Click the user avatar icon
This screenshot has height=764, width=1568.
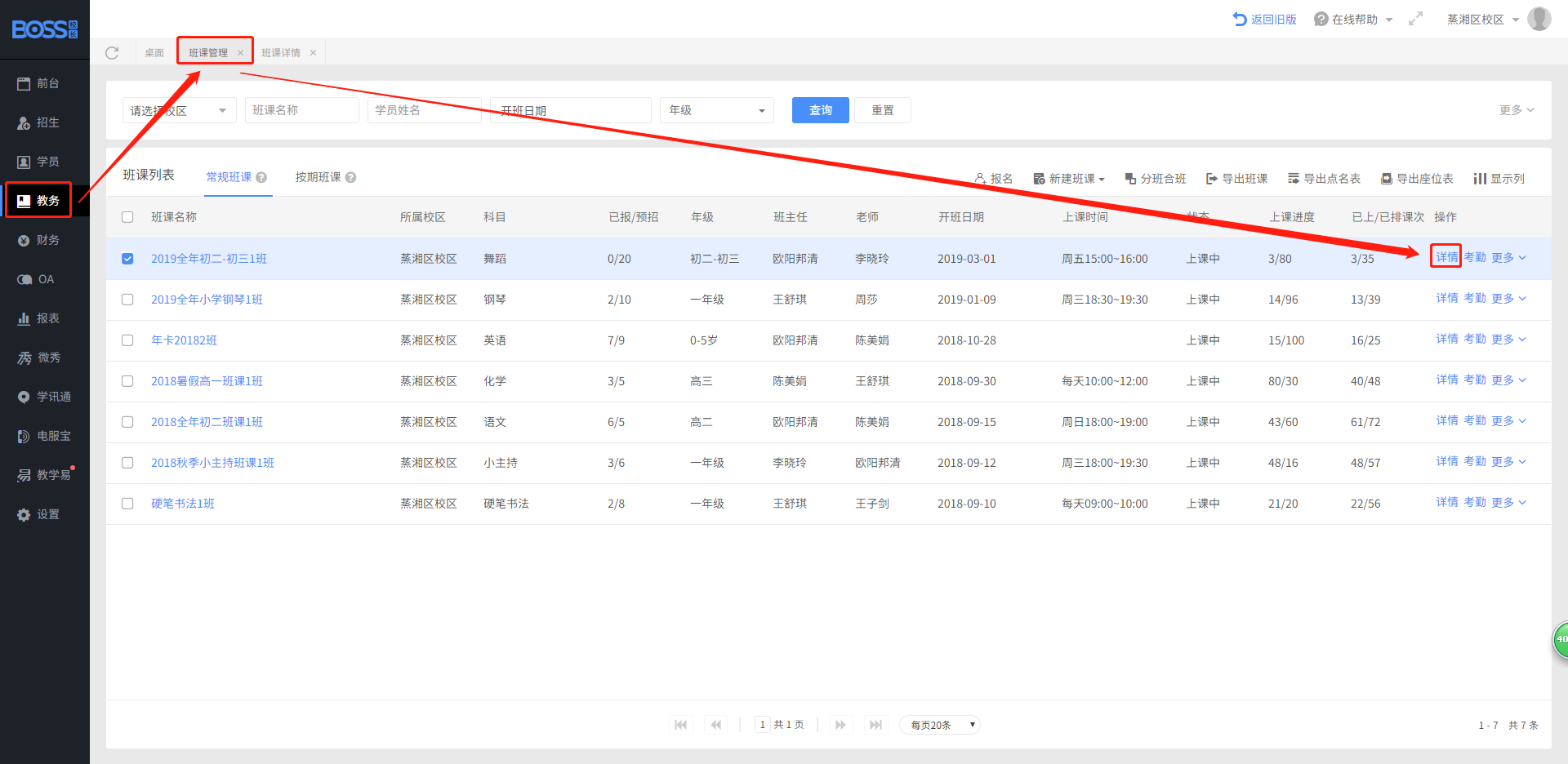(1539, 19)
